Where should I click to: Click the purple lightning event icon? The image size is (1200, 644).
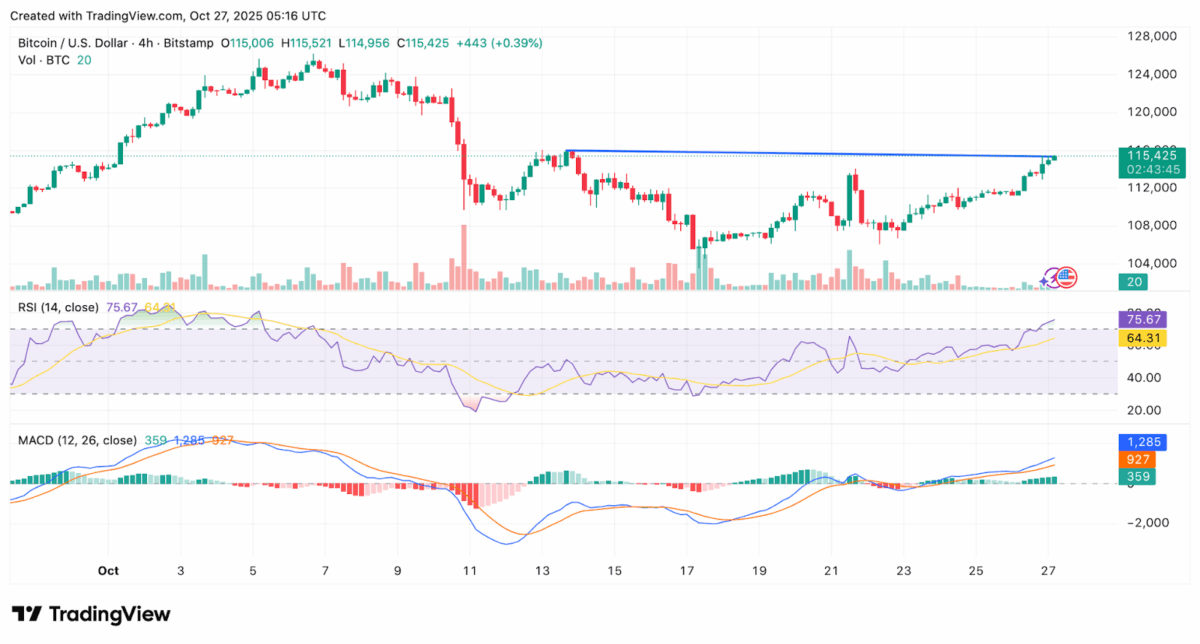click(x=1052, y=278)
